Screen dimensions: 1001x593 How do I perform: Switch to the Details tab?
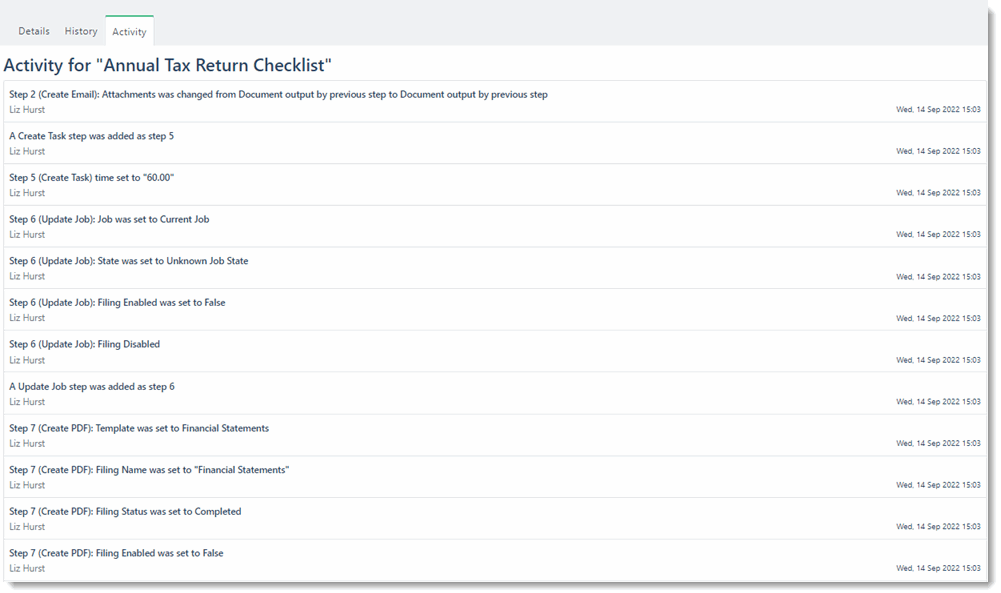[x=34, y=31]
